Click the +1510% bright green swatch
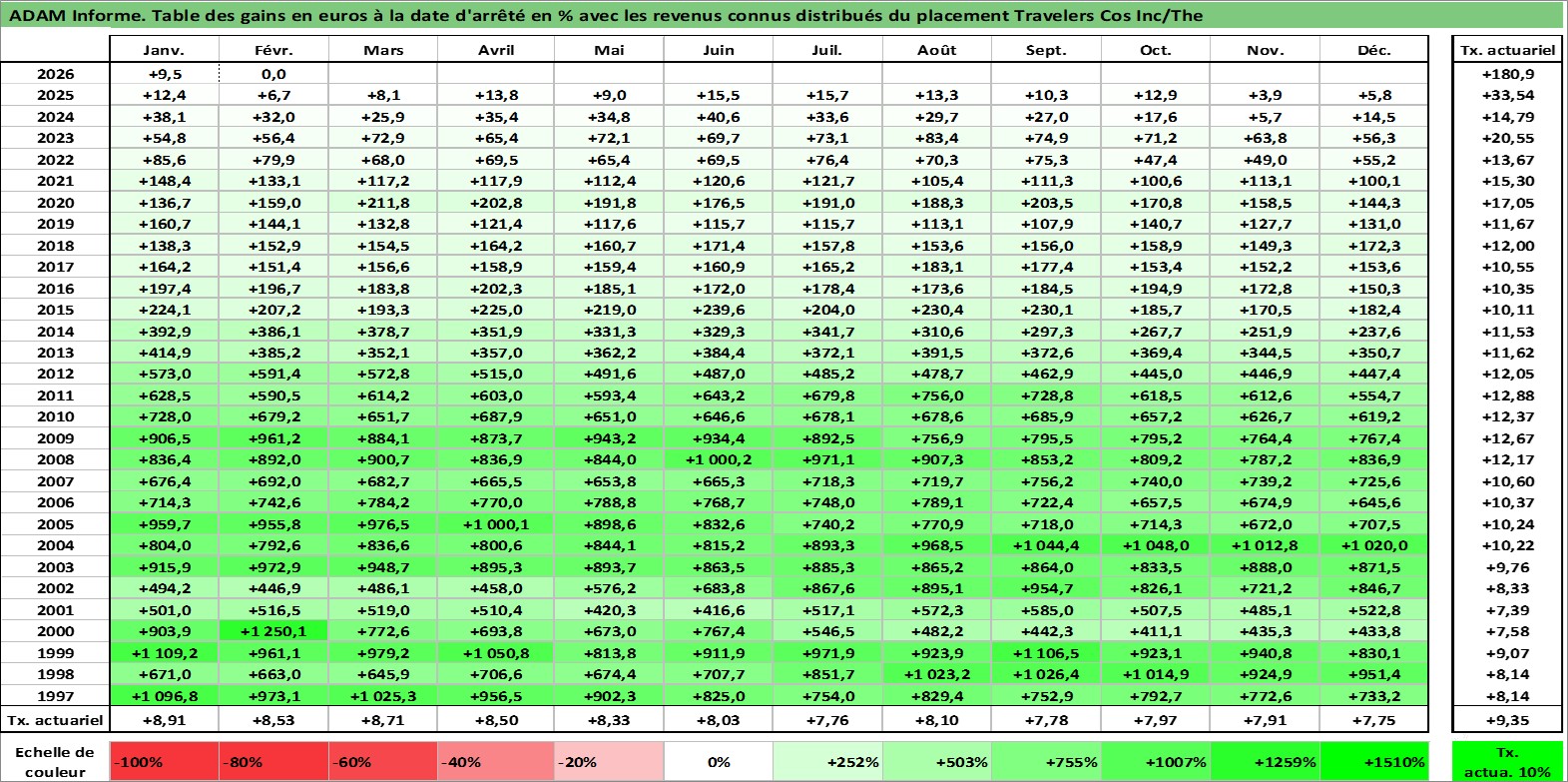Viewport: 1568px width, 782px height. (x=1374, y=761)
